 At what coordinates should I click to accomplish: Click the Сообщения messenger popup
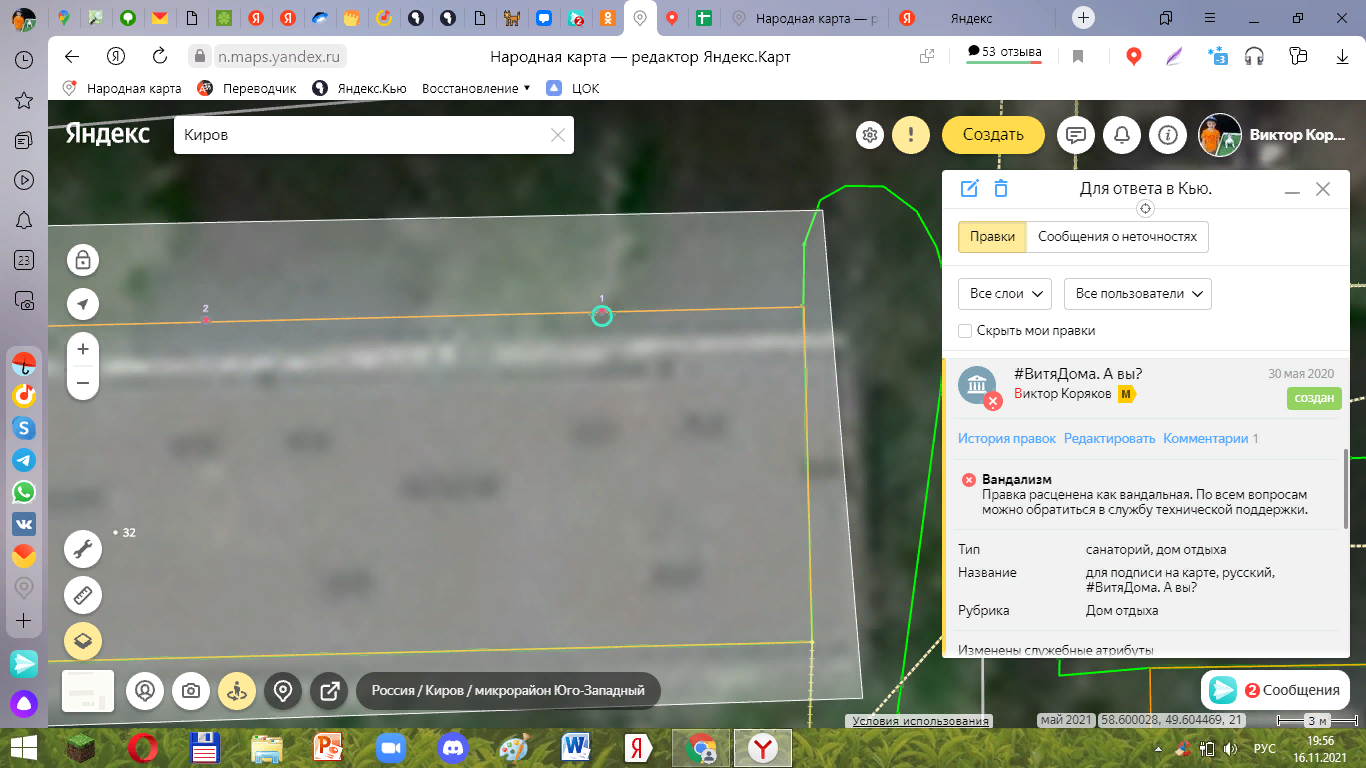point(1275,690)
